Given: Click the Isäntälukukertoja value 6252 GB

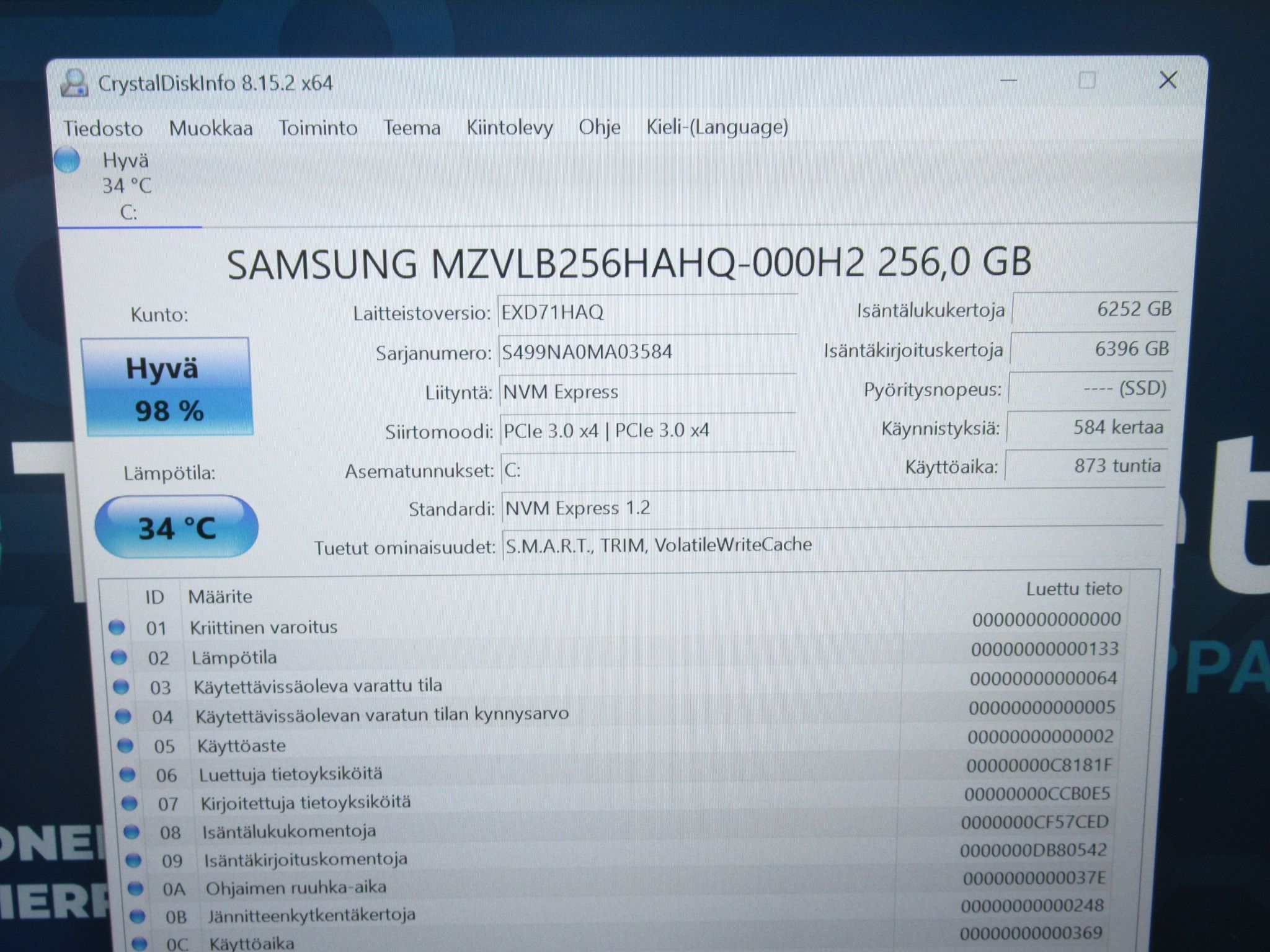Looking at the screenshot, I should (x=1095, y=309).
